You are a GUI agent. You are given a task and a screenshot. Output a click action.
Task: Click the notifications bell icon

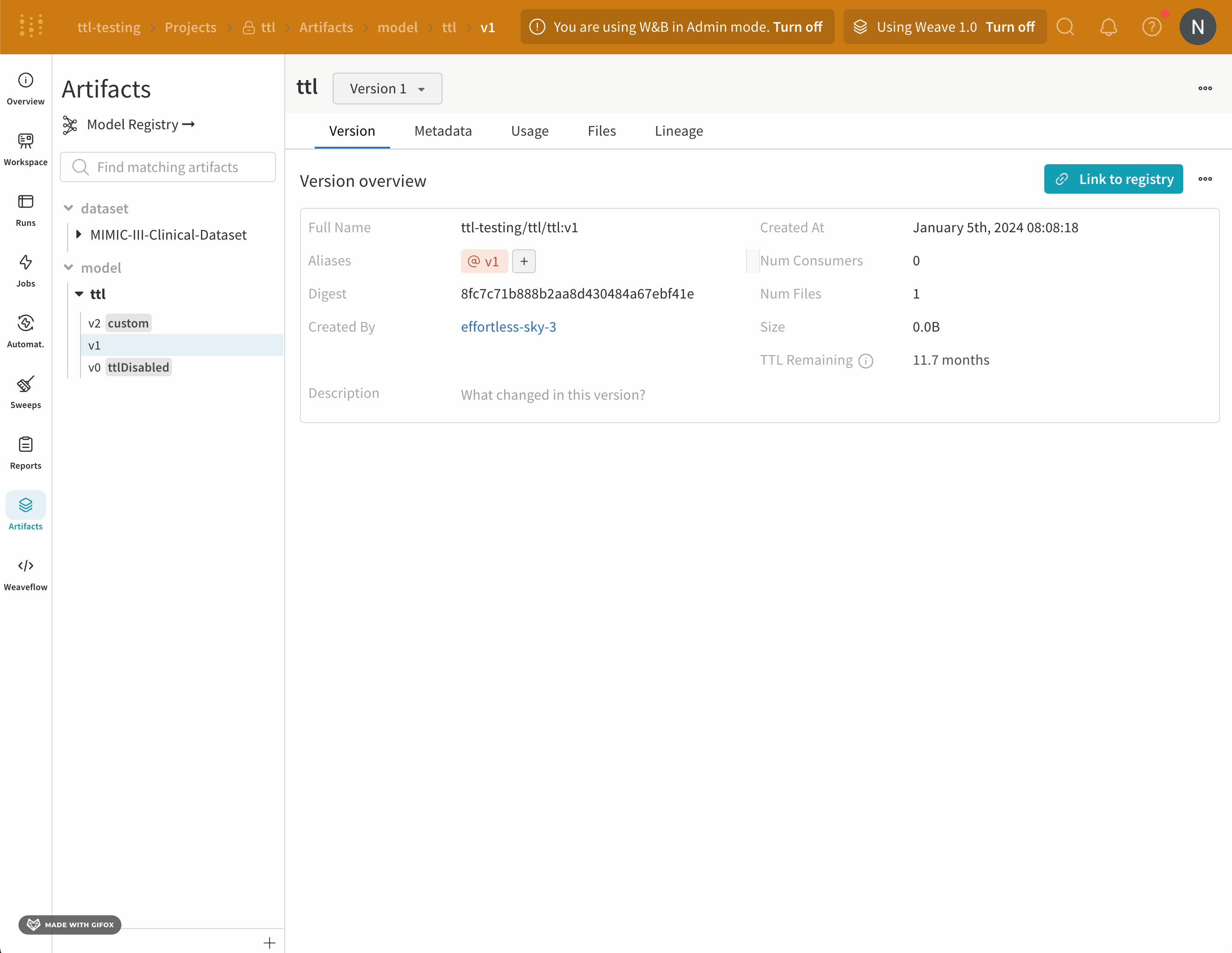tap(1108, 27)
